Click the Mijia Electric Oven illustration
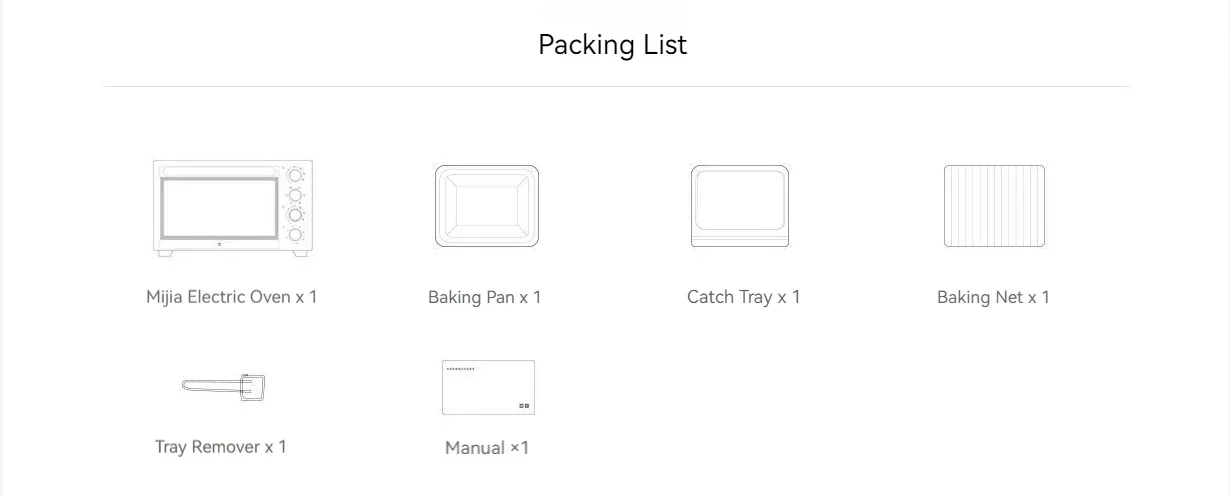The image size is (1230, 496). 232,208
